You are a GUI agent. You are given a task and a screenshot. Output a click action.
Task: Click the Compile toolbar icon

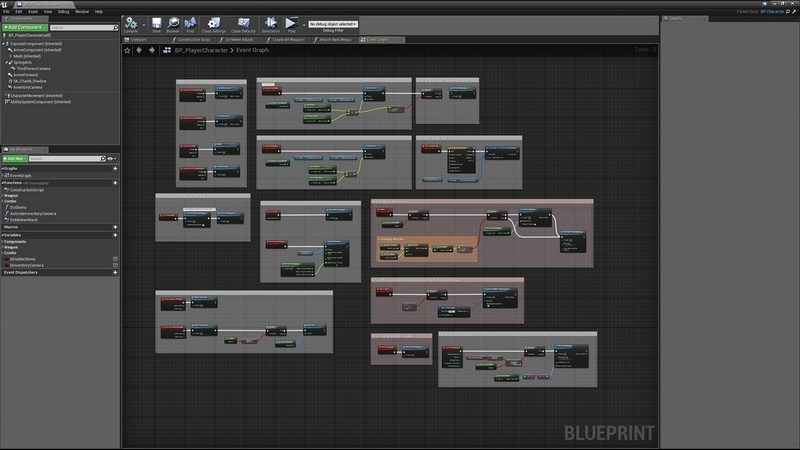pos(131,24)
